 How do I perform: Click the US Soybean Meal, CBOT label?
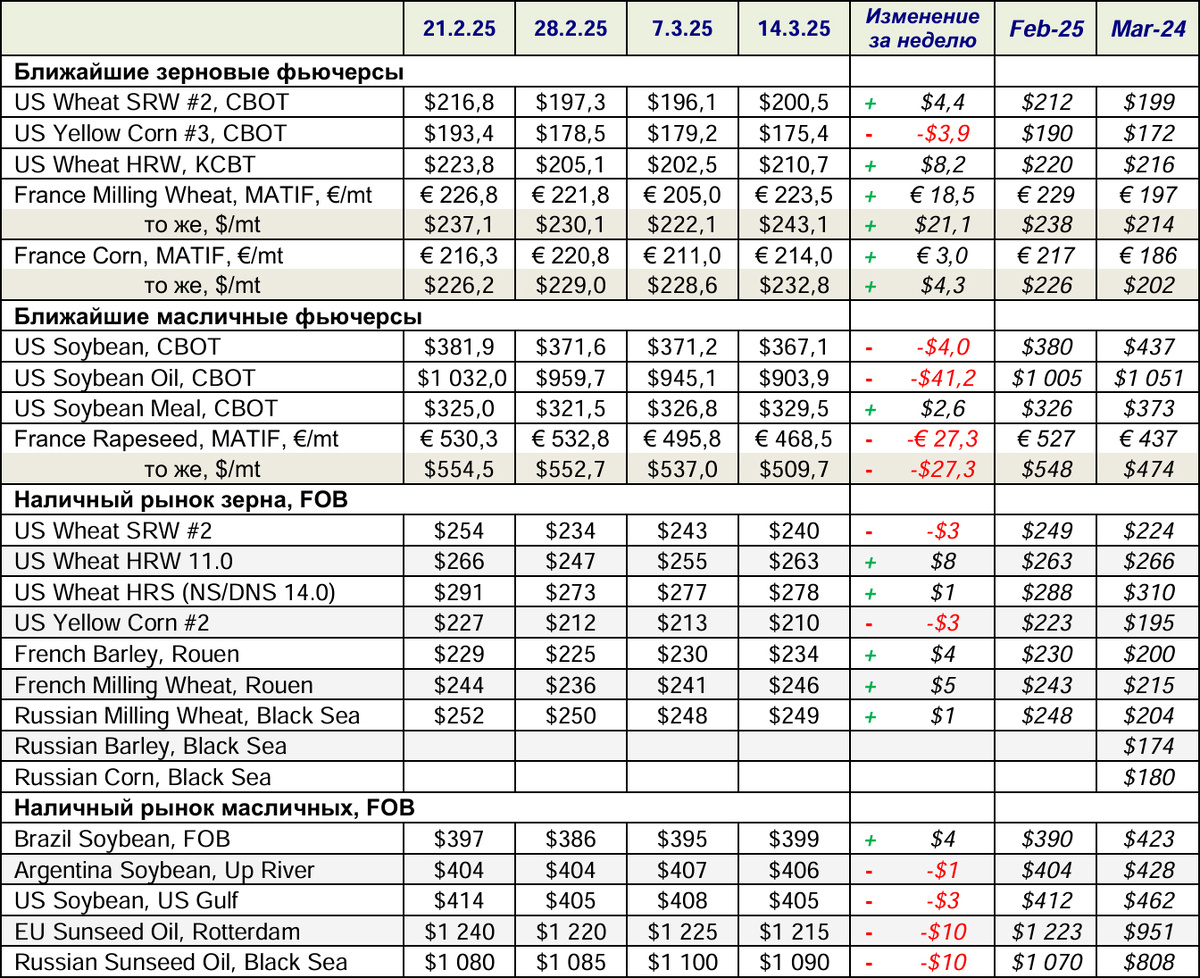click(x=145, y=409)
